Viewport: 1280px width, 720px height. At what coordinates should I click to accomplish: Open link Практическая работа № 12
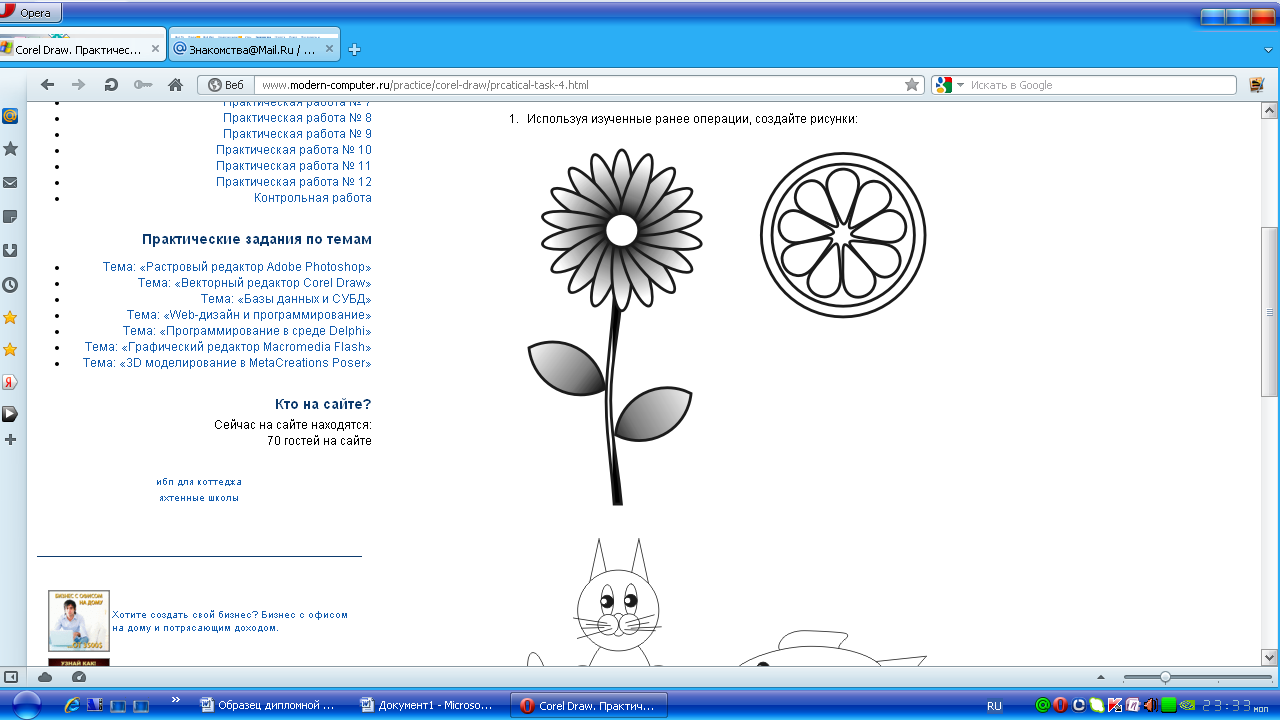tap(294, 182)
